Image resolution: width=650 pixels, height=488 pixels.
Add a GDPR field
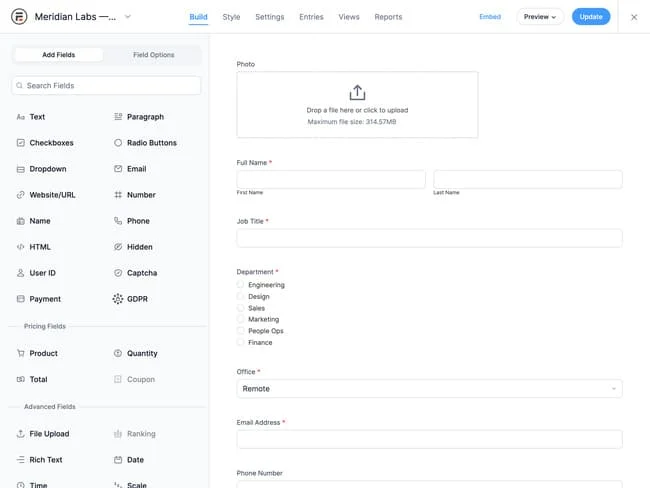coord(130,299)
